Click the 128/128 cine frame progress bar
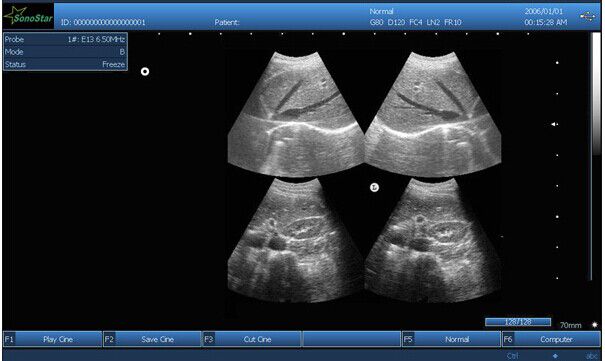Screen dimensions: 605x361 pos(518,322)
